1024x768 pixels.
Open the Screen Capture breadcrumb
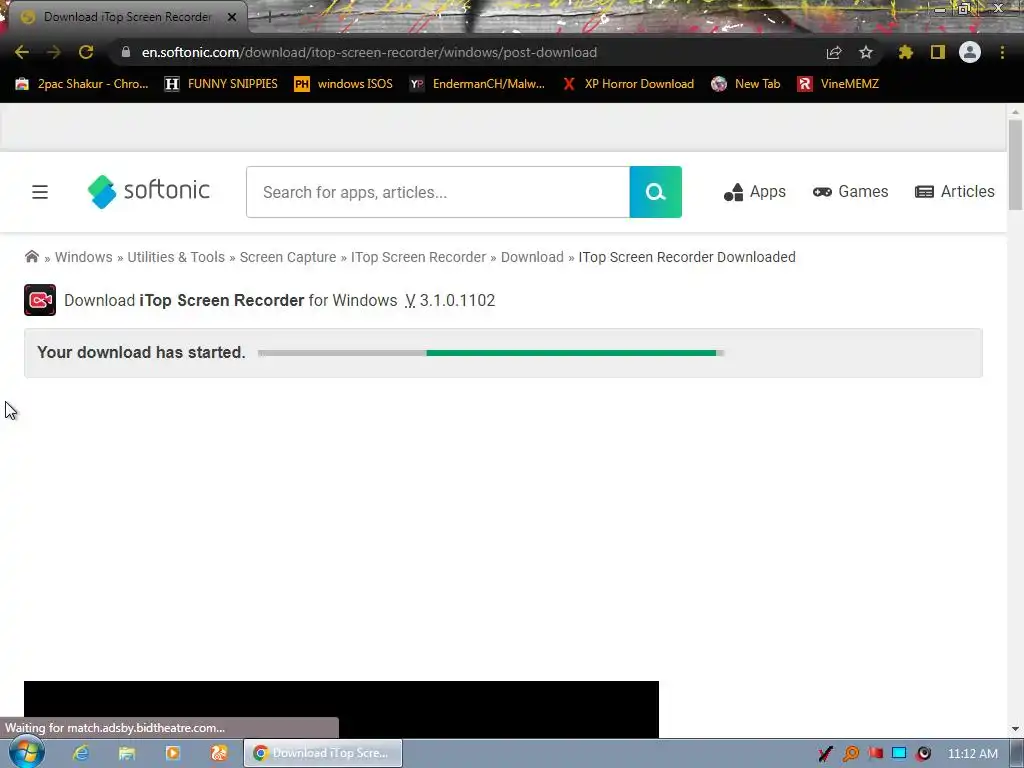[x=288, y=257]
